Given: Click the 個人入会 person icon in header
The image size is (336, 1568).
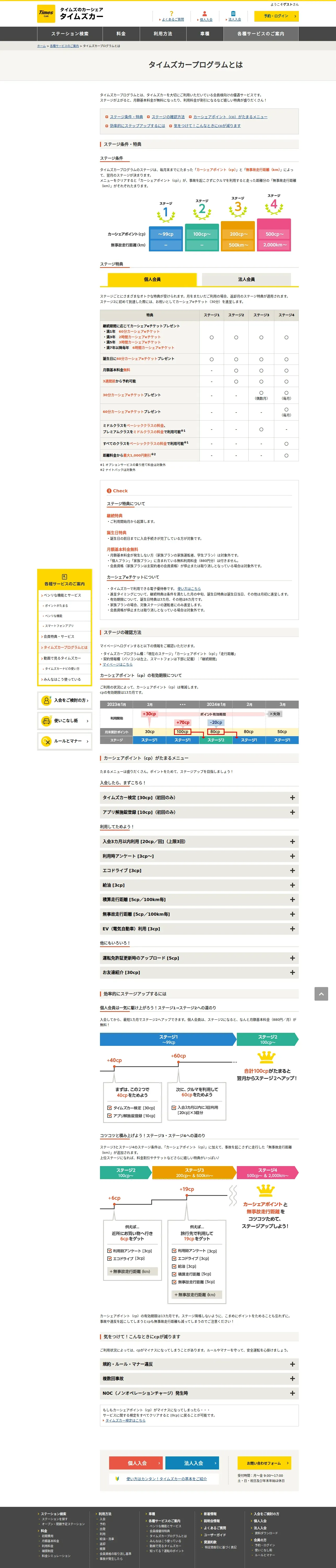Looking at the screenshot, I should pos(204,13).
